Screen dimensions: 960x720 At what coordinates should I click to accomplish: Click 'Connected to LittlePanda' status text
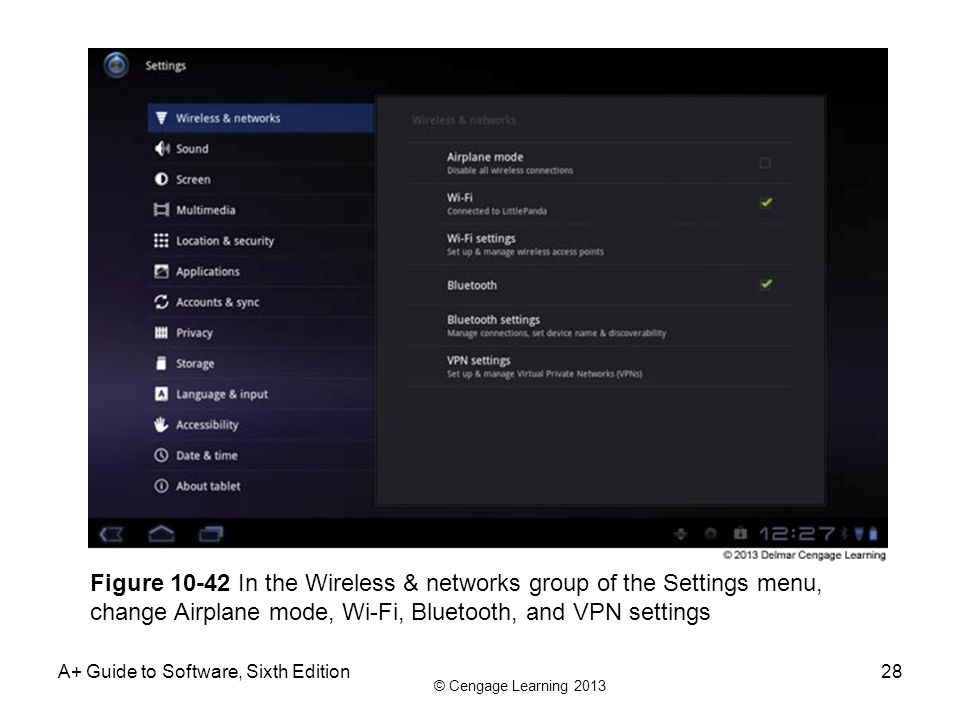coord(497,211)
